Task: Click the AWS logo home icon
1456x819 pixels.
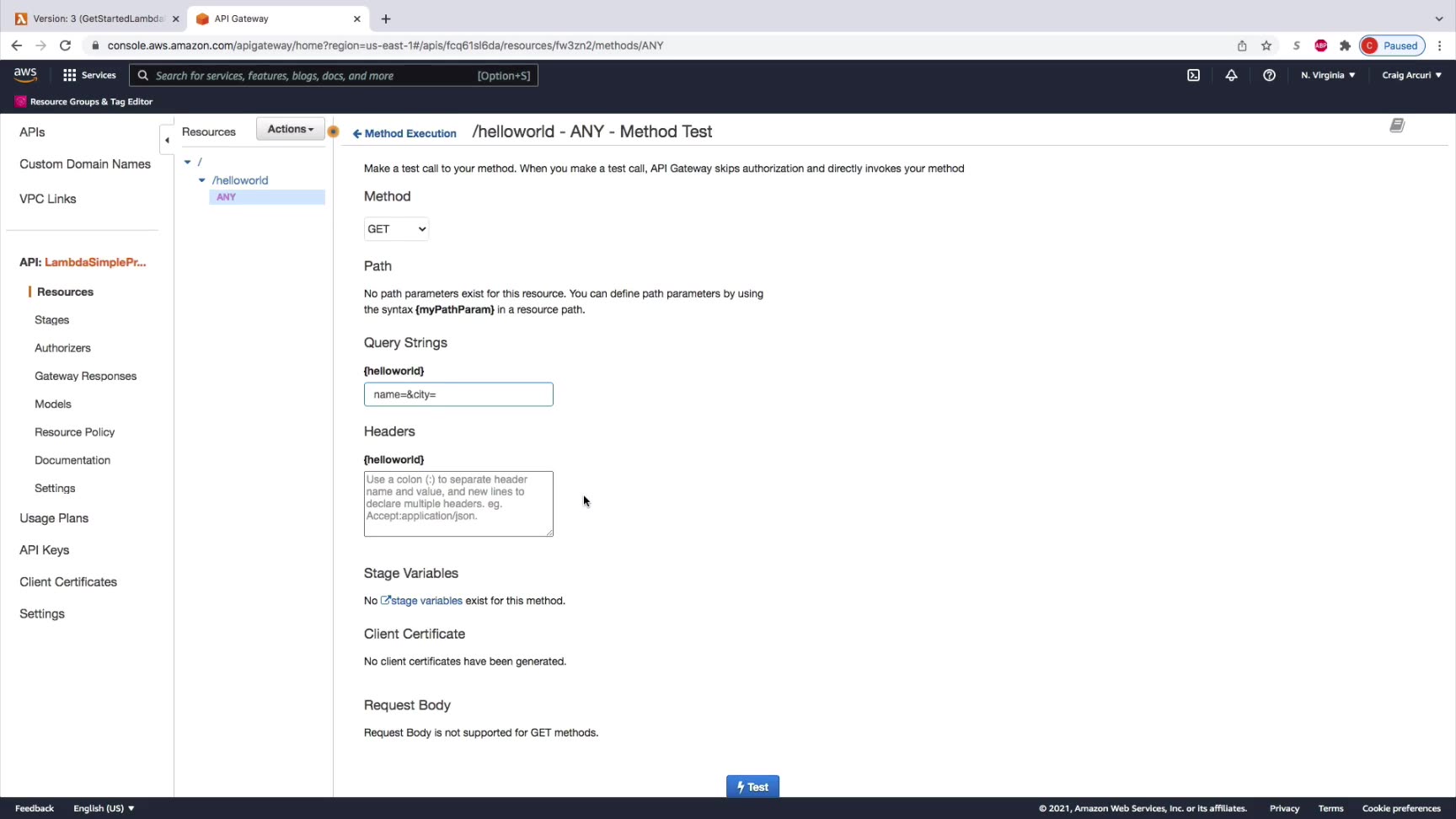Action: 25,74
